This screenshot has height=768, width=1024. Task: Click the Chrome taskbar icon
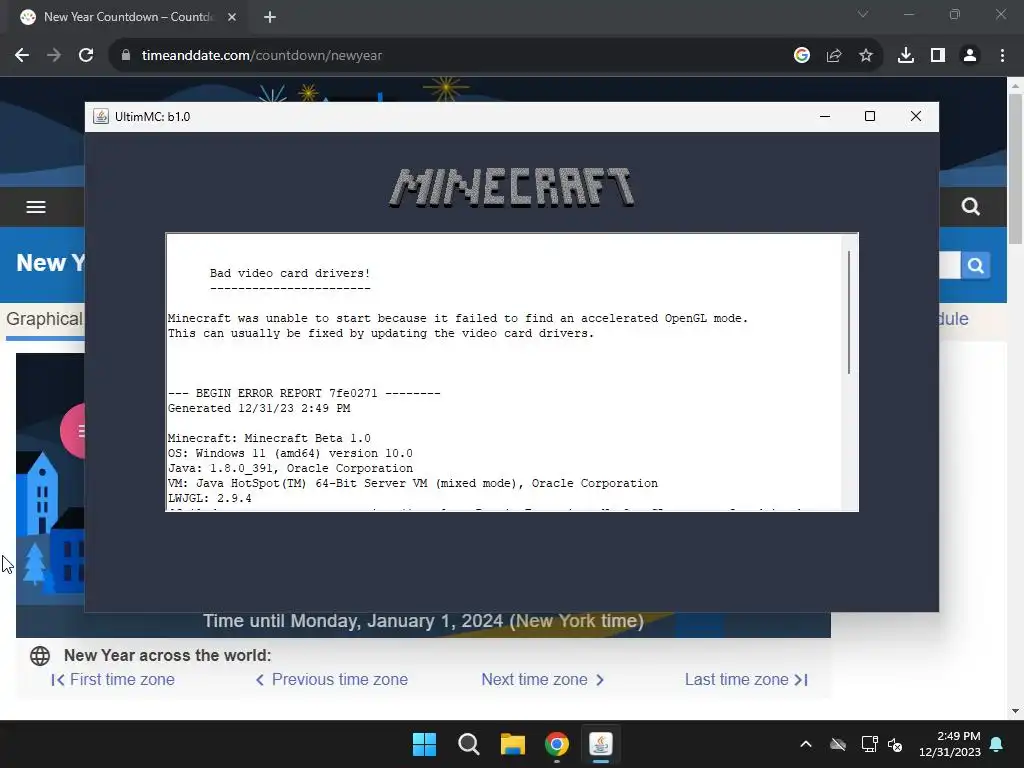point(556,744)
